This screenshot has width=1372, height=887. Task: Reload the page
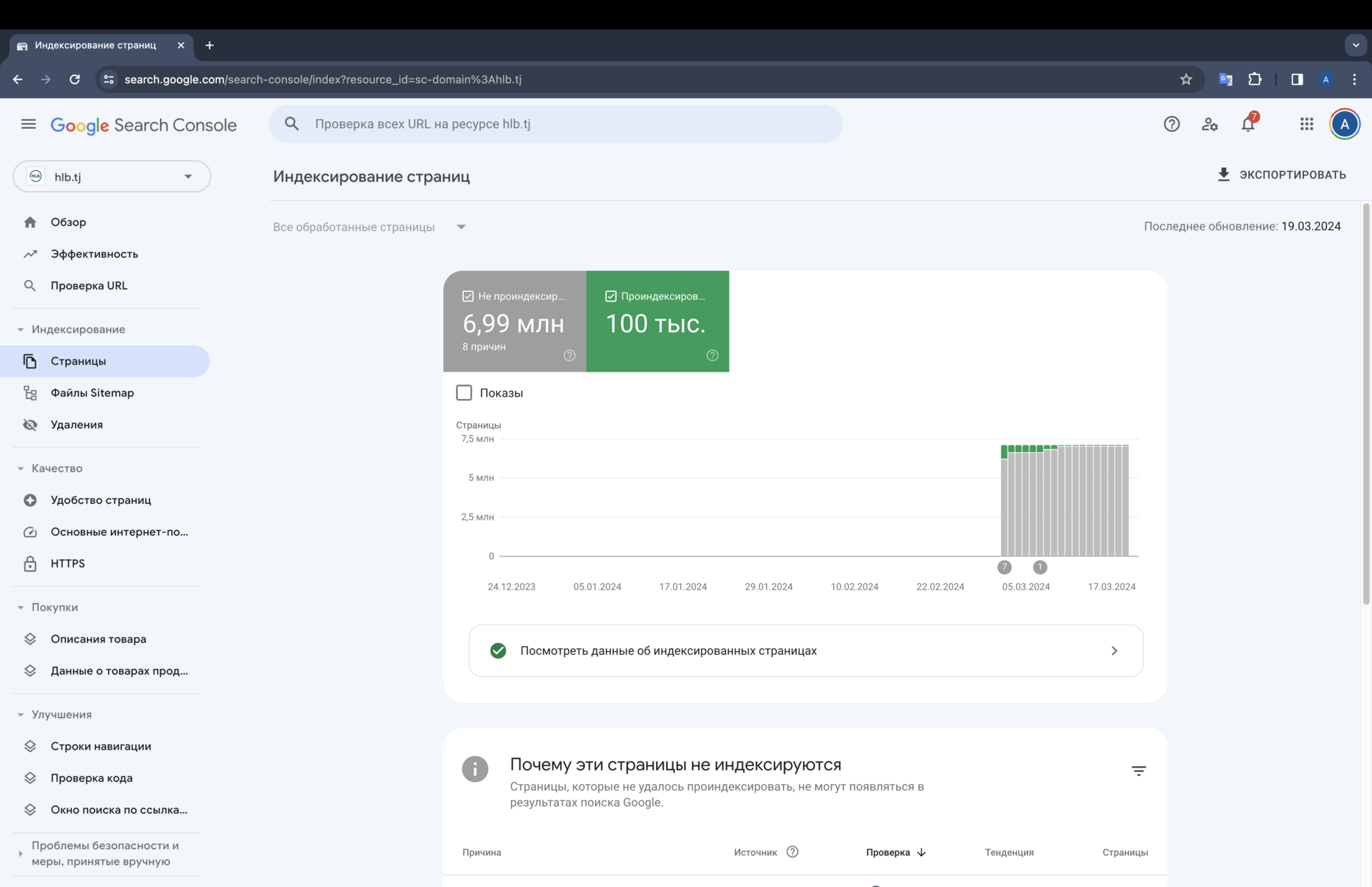74,79
